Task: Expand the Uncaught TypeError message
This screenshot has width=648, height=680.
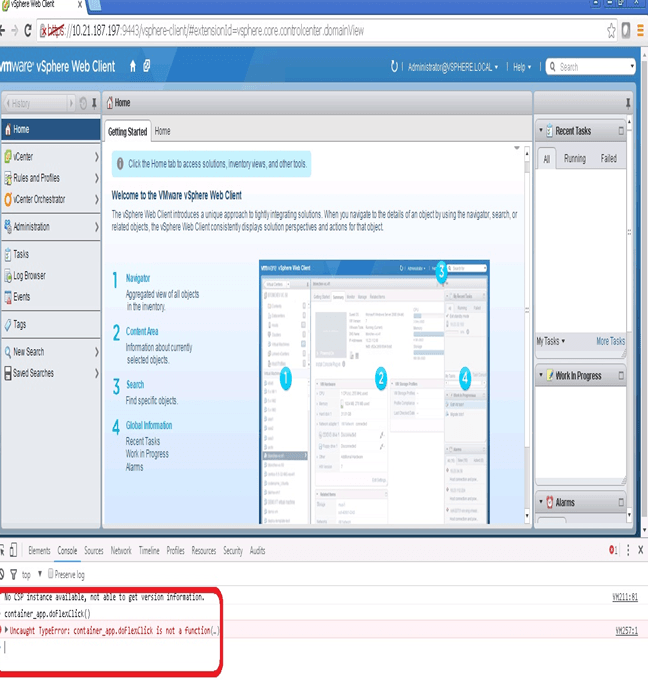Action: click(x=6, y=629)
